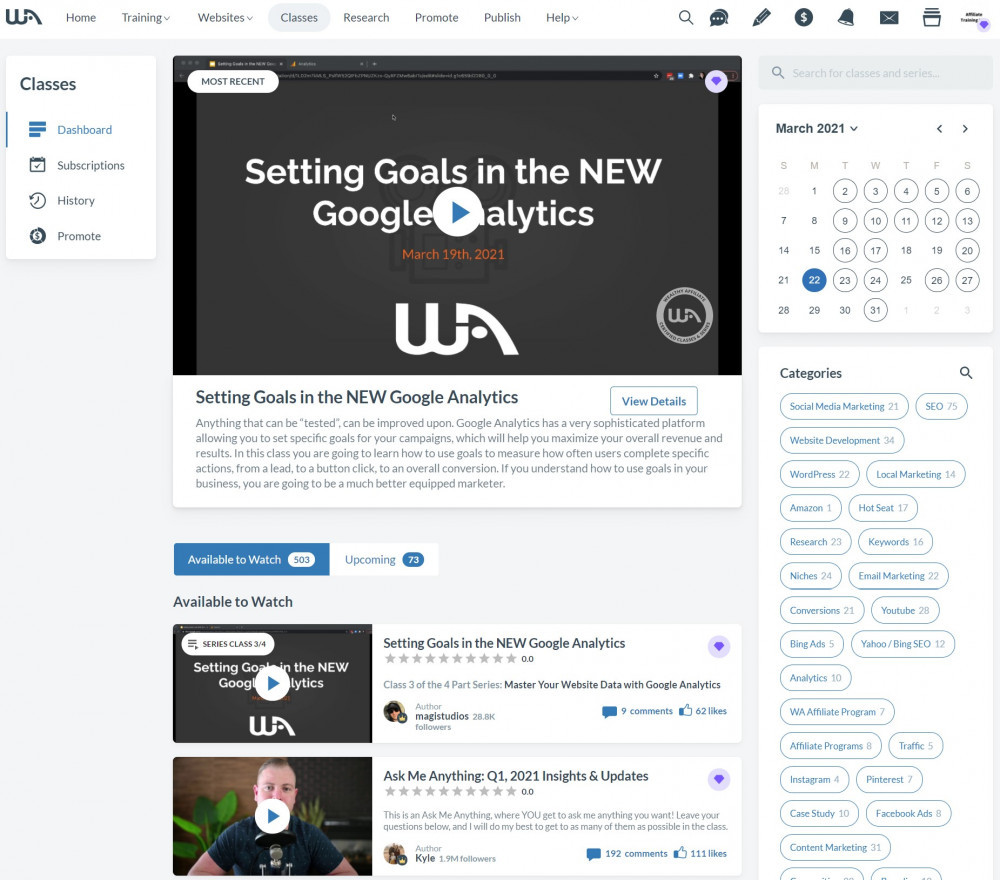
Task: Play the Setting Goals series class thumbnail
Action: tap(273, 683)
